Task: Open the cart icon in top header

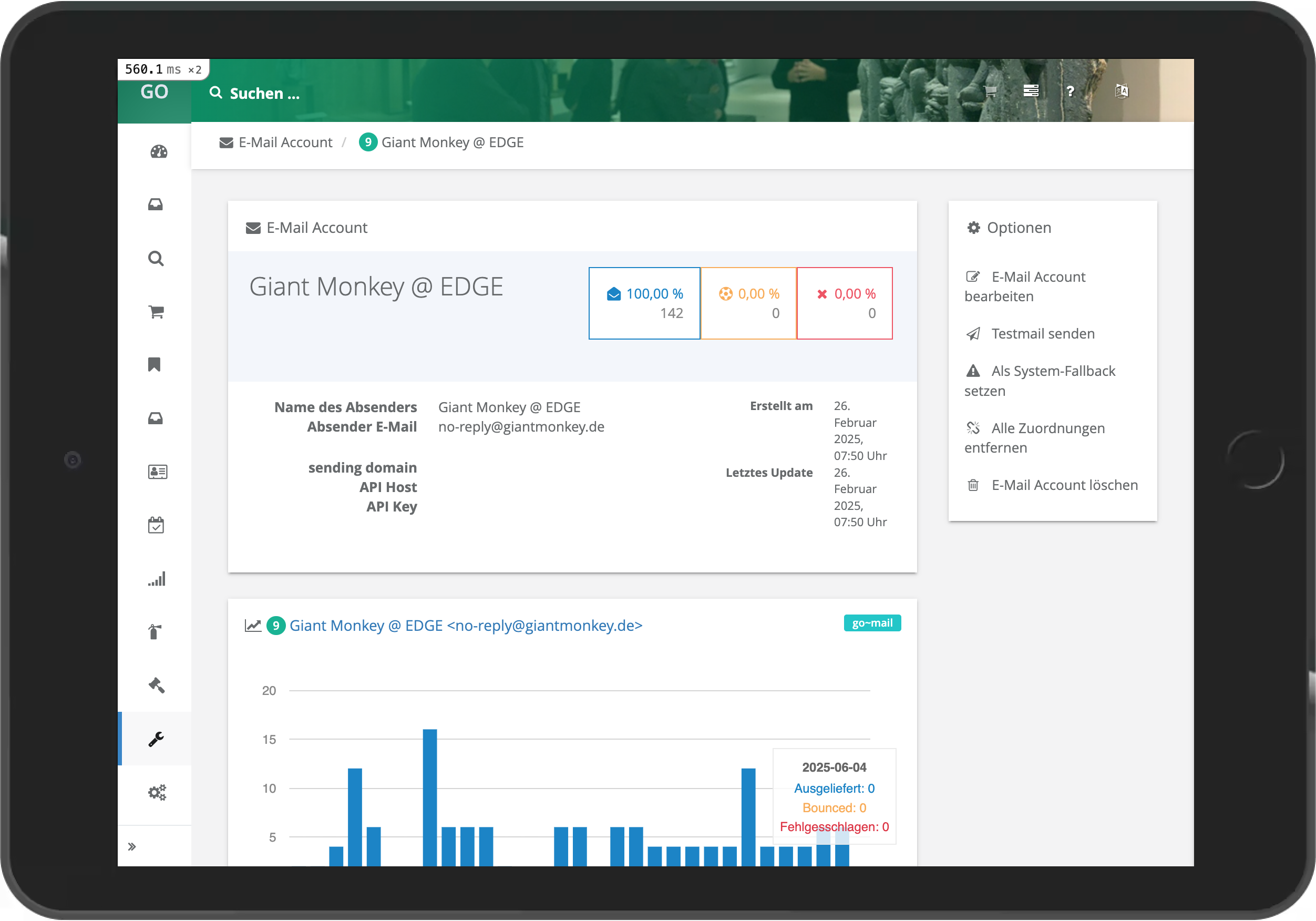Action: [990, 90]
